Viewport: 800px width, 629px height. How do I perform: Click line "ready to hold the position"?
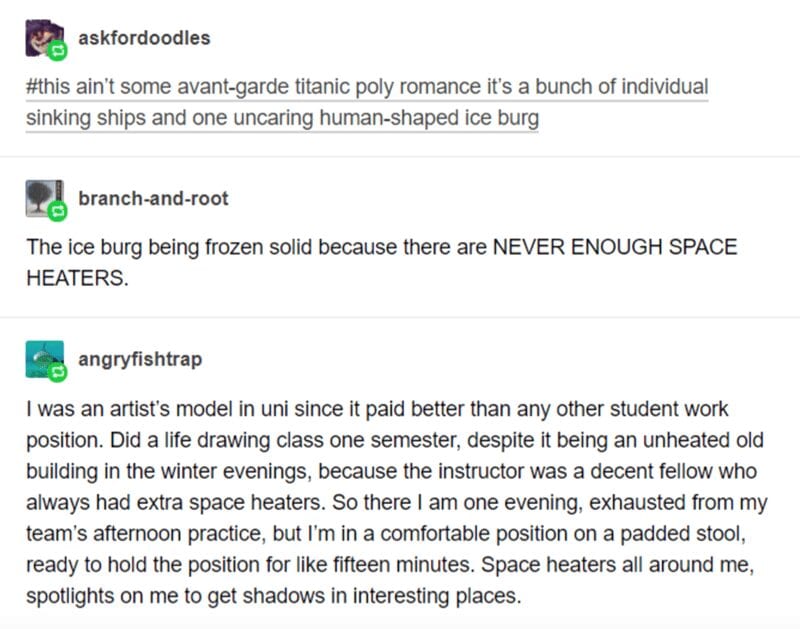[x=390, y=565]
